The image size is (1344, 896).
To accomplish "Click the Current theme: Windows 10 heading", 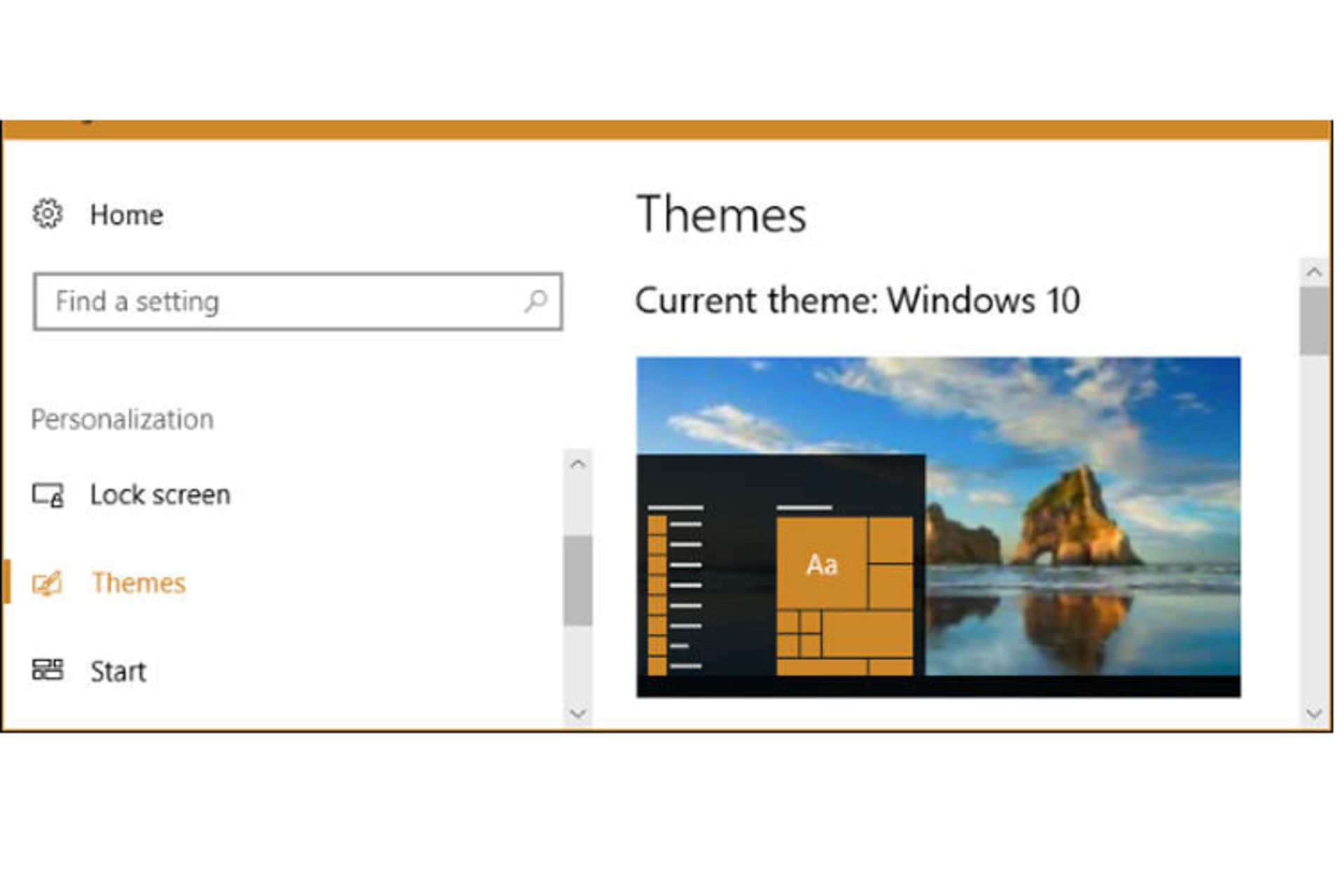I will click(x=857, y=300).
